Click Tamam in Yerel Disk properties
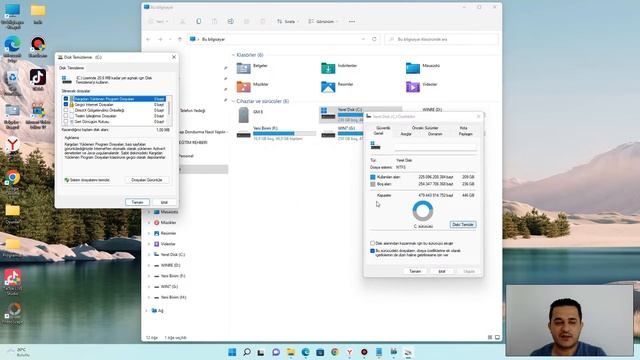 415,271
